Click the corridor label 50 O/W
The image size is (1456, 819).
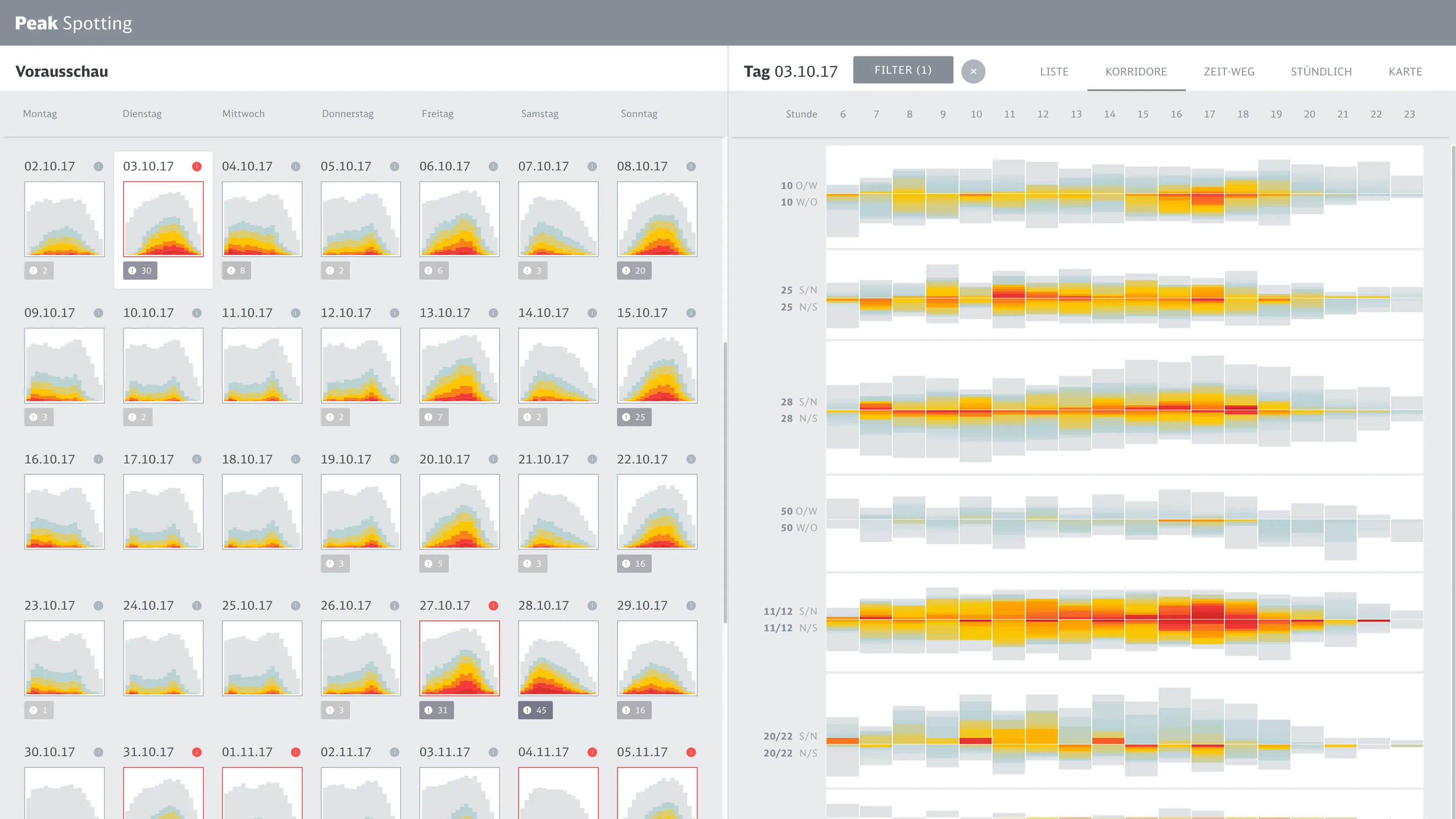click(x=799, y=511)
